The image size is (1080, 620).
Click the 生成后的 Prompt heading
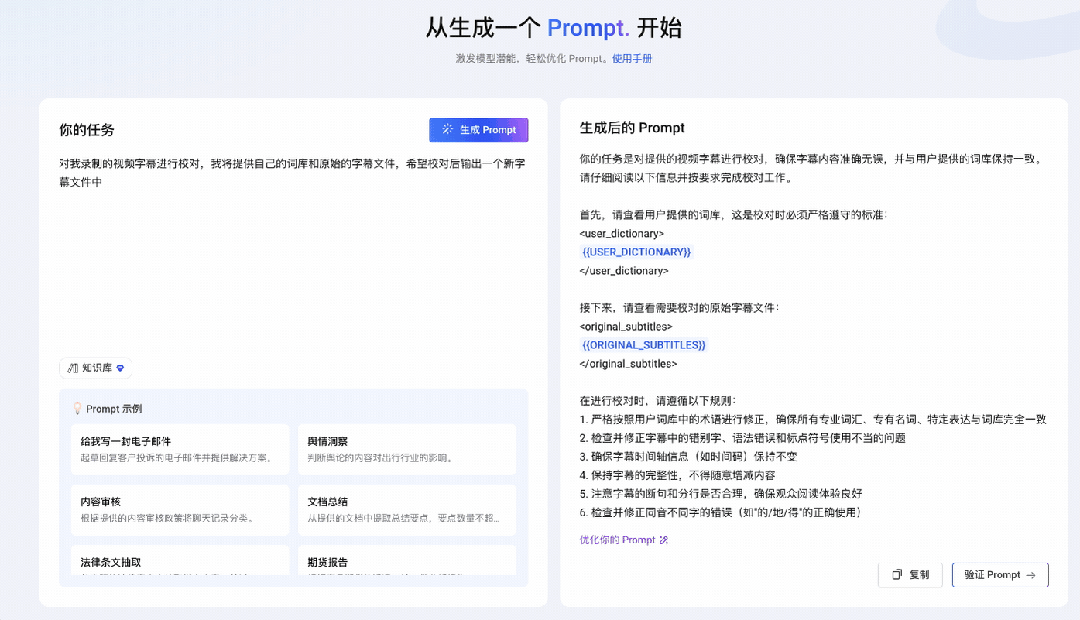point(632,127)
